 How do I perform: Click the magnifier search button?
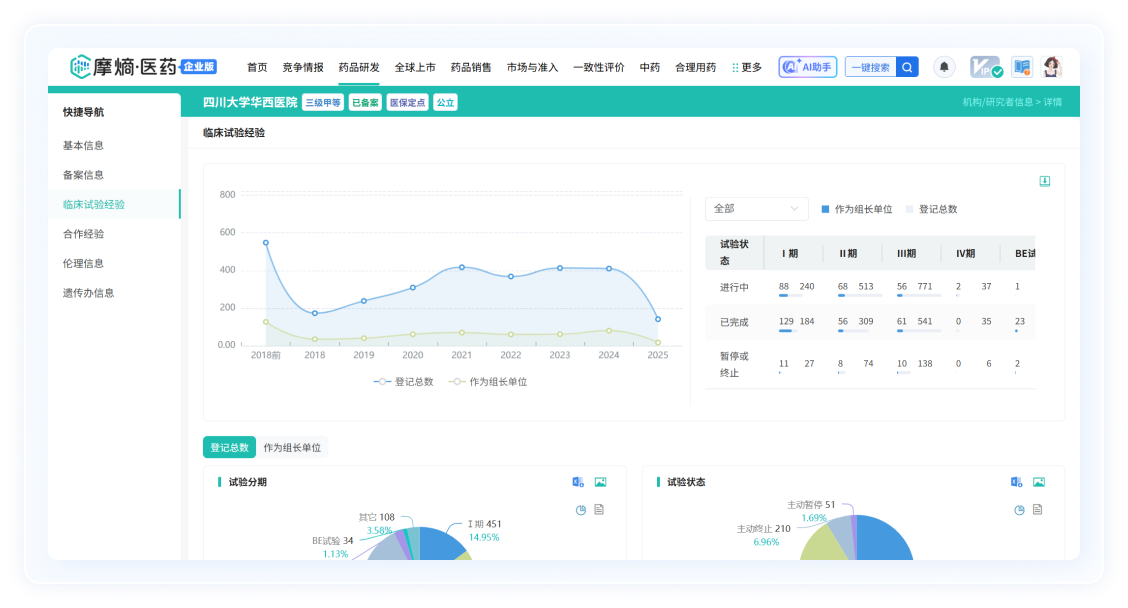tap(907, 67)
